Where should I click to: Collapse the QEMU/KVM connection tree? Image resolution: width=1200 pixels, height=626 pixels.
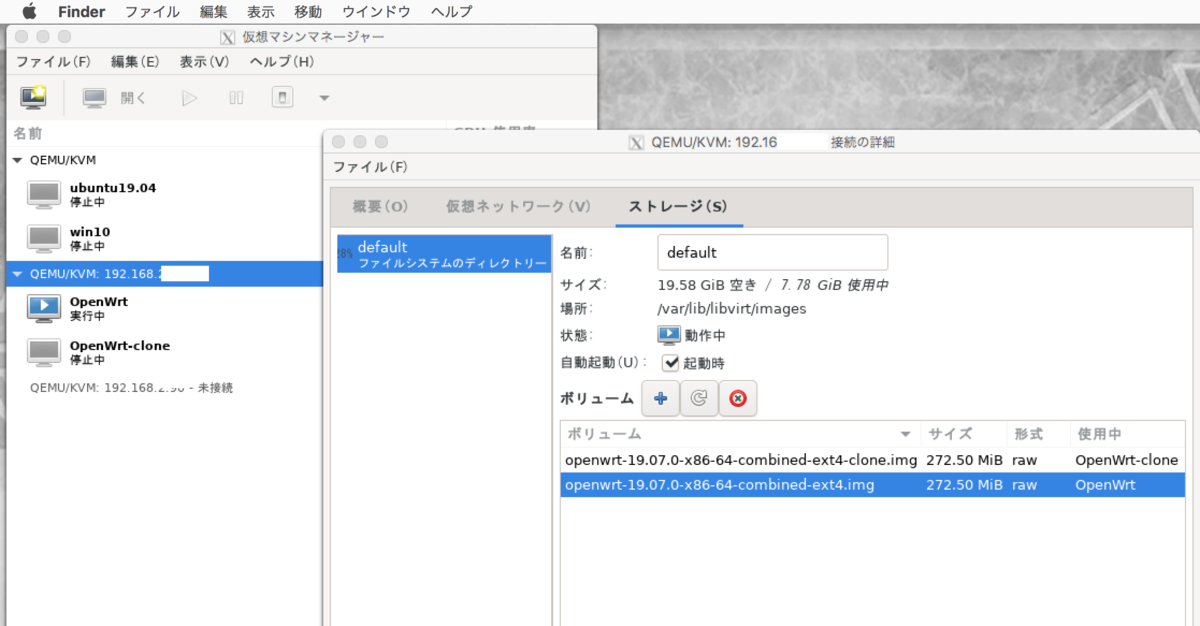pyautogui.click(x=17, y=160)
